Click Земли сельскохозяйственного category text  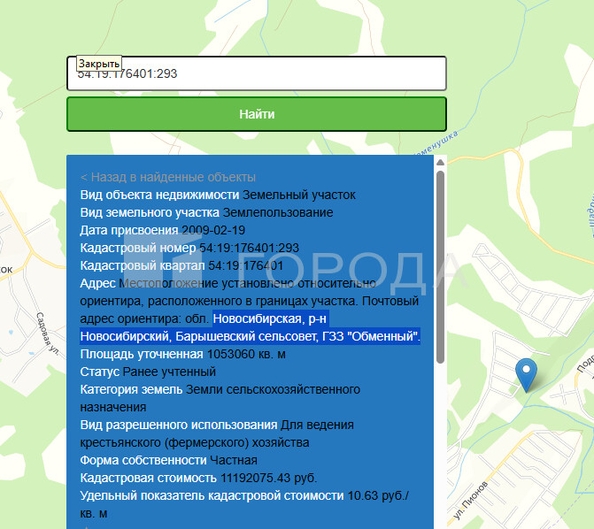(273, 390)
